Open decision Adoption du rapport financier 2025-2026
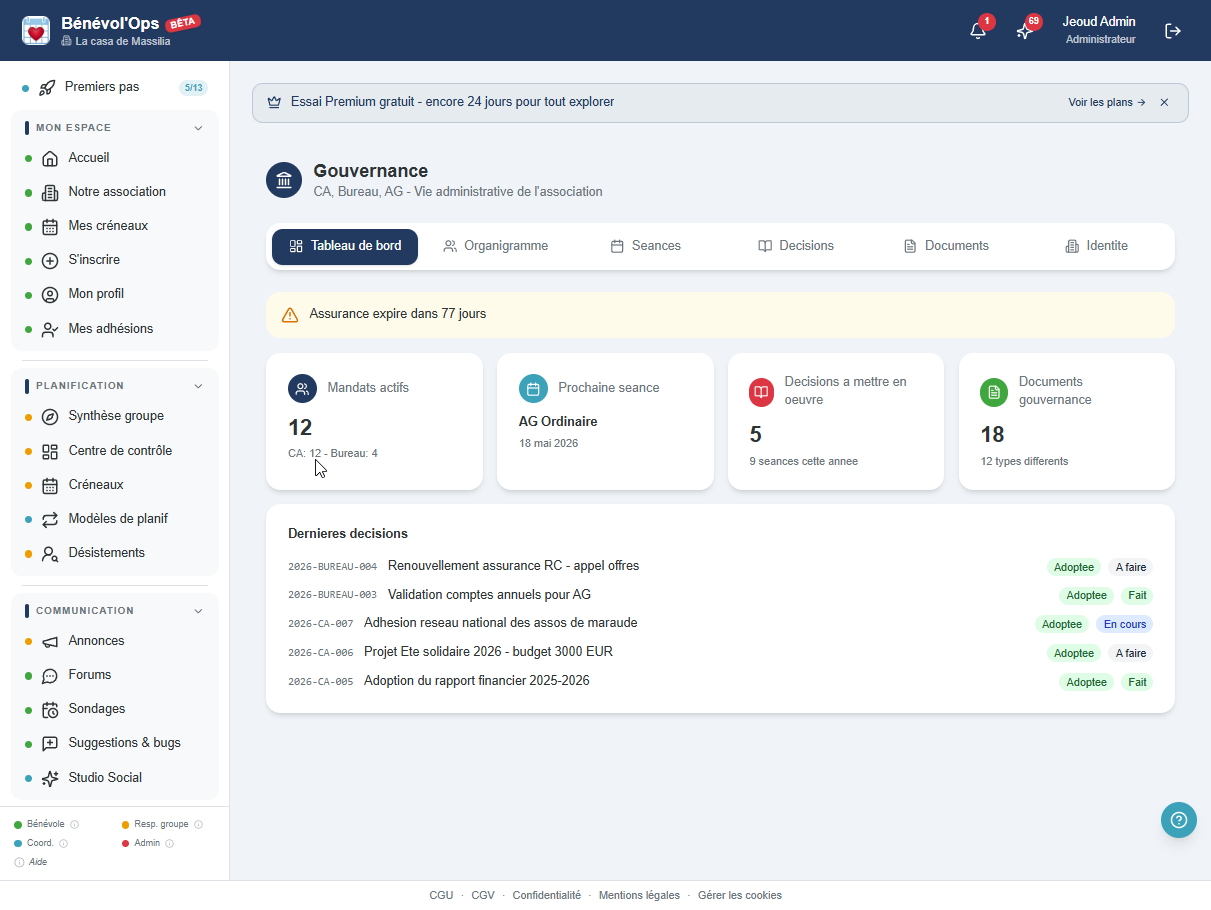Viewport: 1211px width, 910px height. [x=476, y=681]
